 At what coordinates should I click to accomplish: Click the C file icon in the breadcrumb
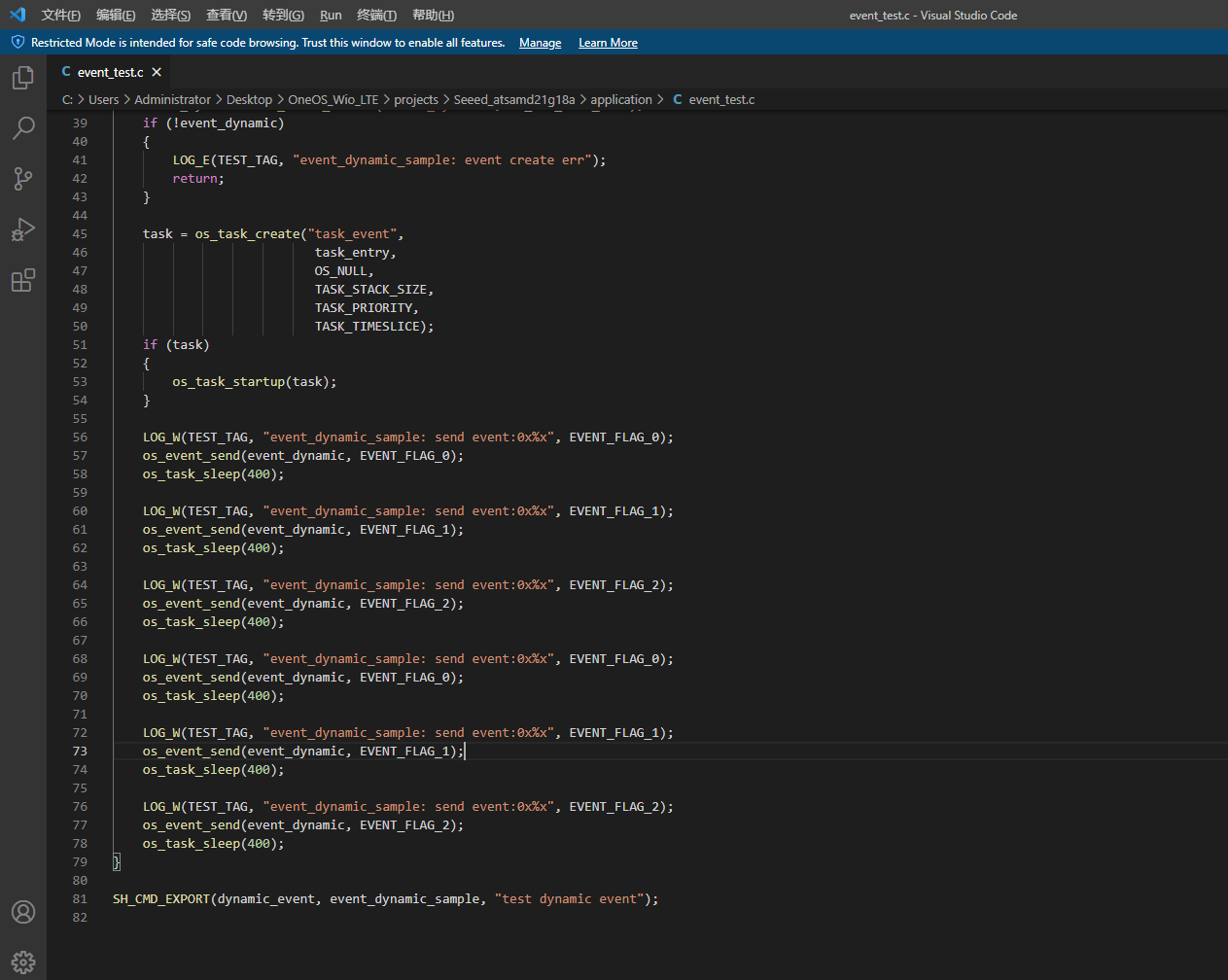(x=678, y=99)
